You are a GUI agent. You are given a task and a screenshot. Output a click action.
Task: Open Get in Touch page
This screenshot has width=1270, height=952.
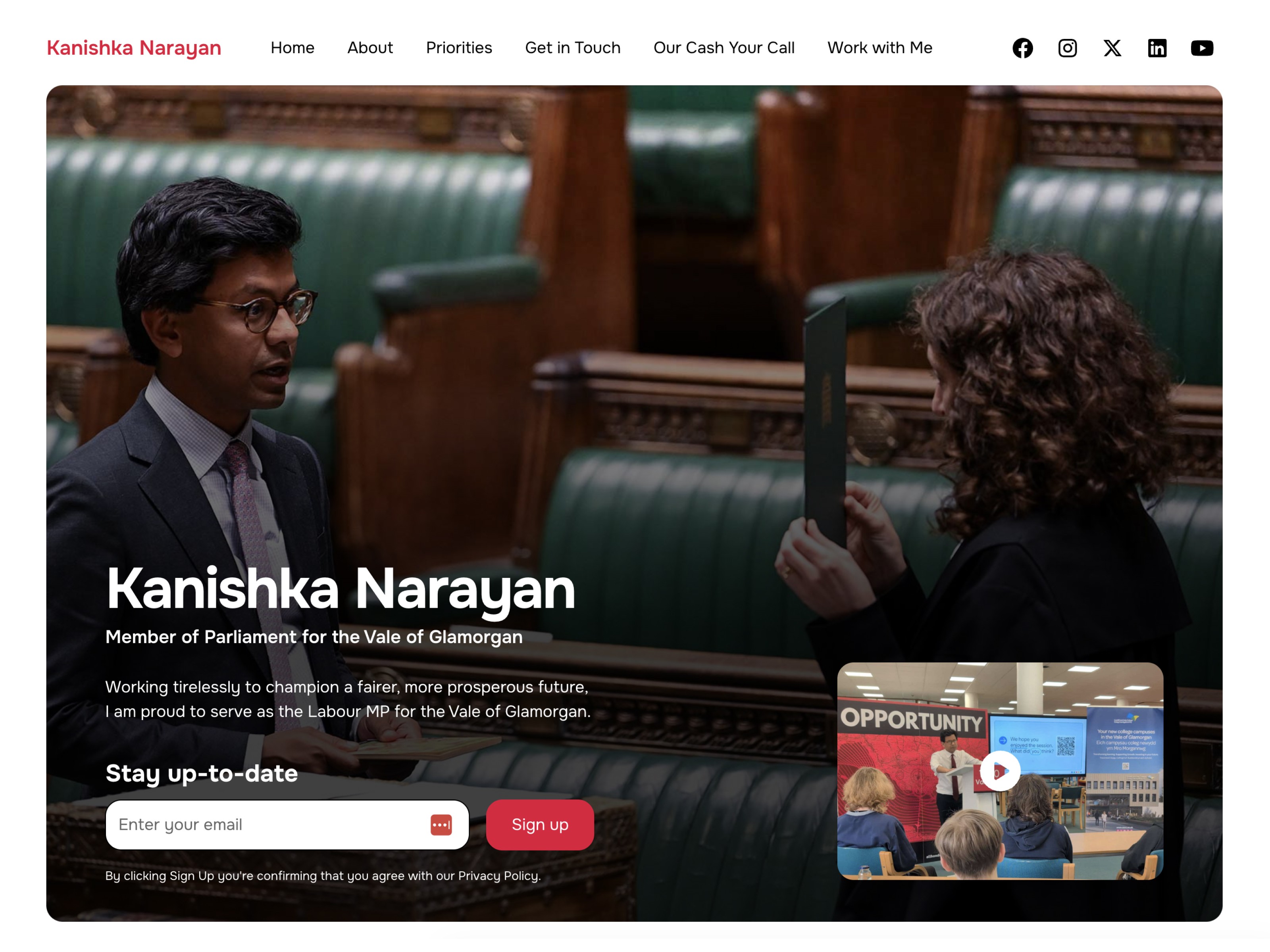click(572, 48)
